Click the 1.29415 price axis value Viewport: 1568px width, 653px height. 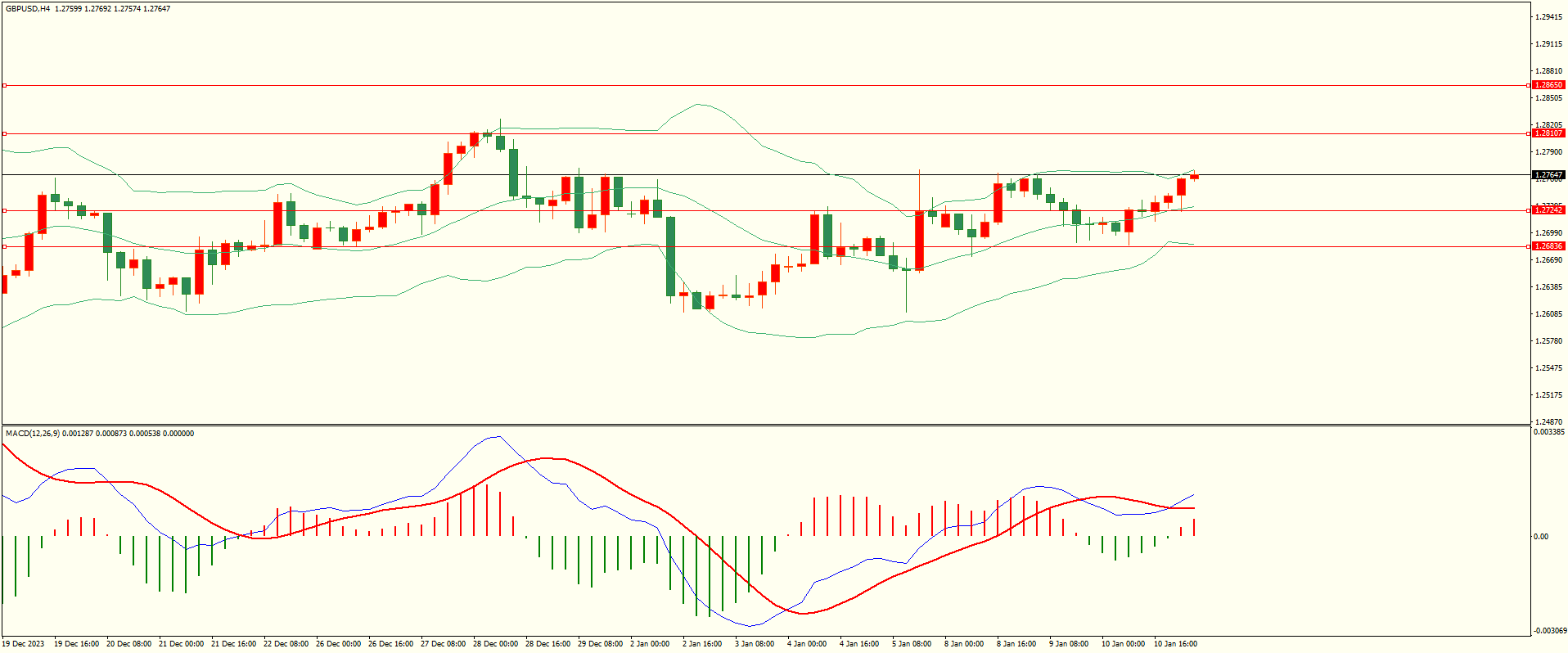pyautogui.click(x=1549, y=17)
